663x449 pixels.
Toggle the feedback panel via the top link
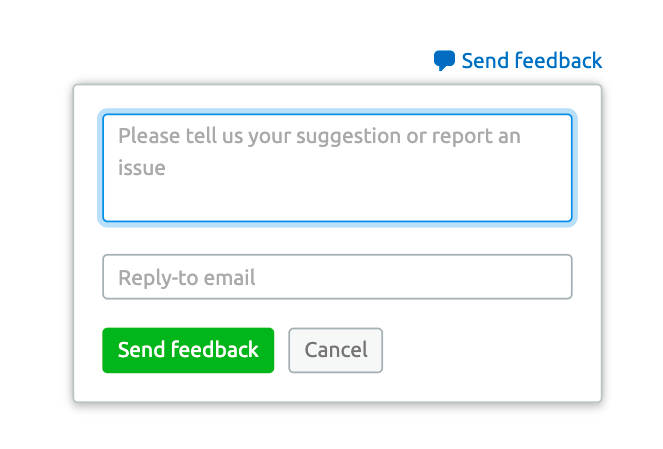[x=531, y=61]
